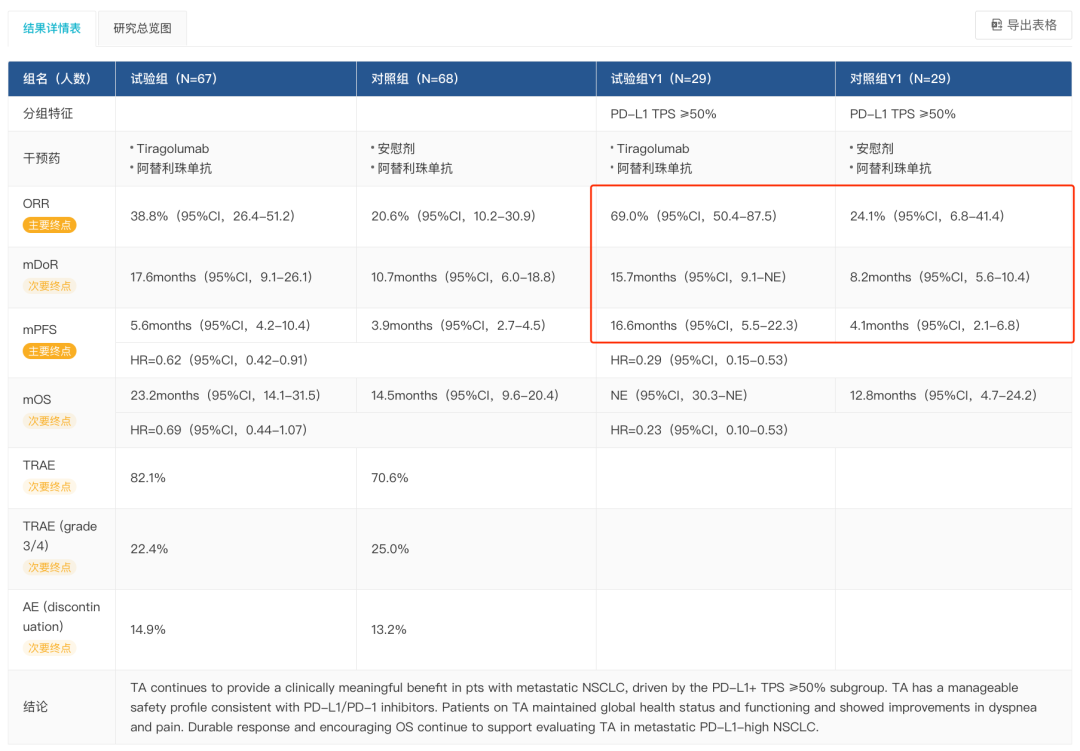Click the 次要终点 badge under mDoR
This screenshot has height=751, width=1080.
[49, 286]
